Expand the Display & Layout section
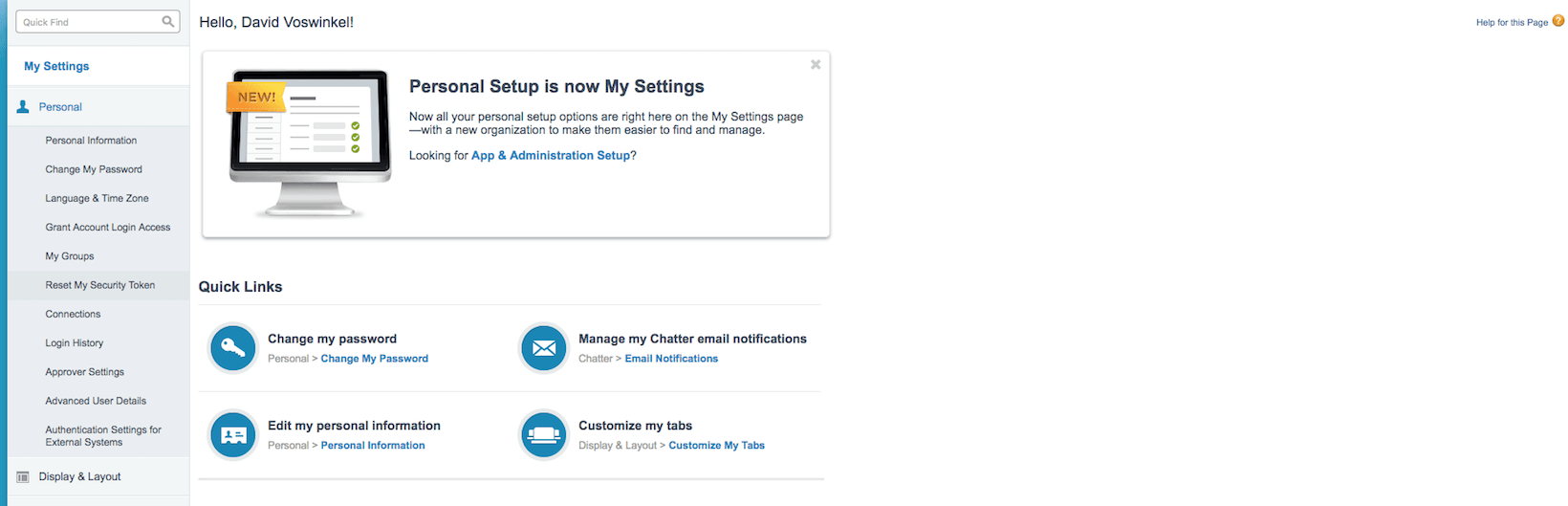Viewport: 1568px width, 506px height. tap(79, 476)
